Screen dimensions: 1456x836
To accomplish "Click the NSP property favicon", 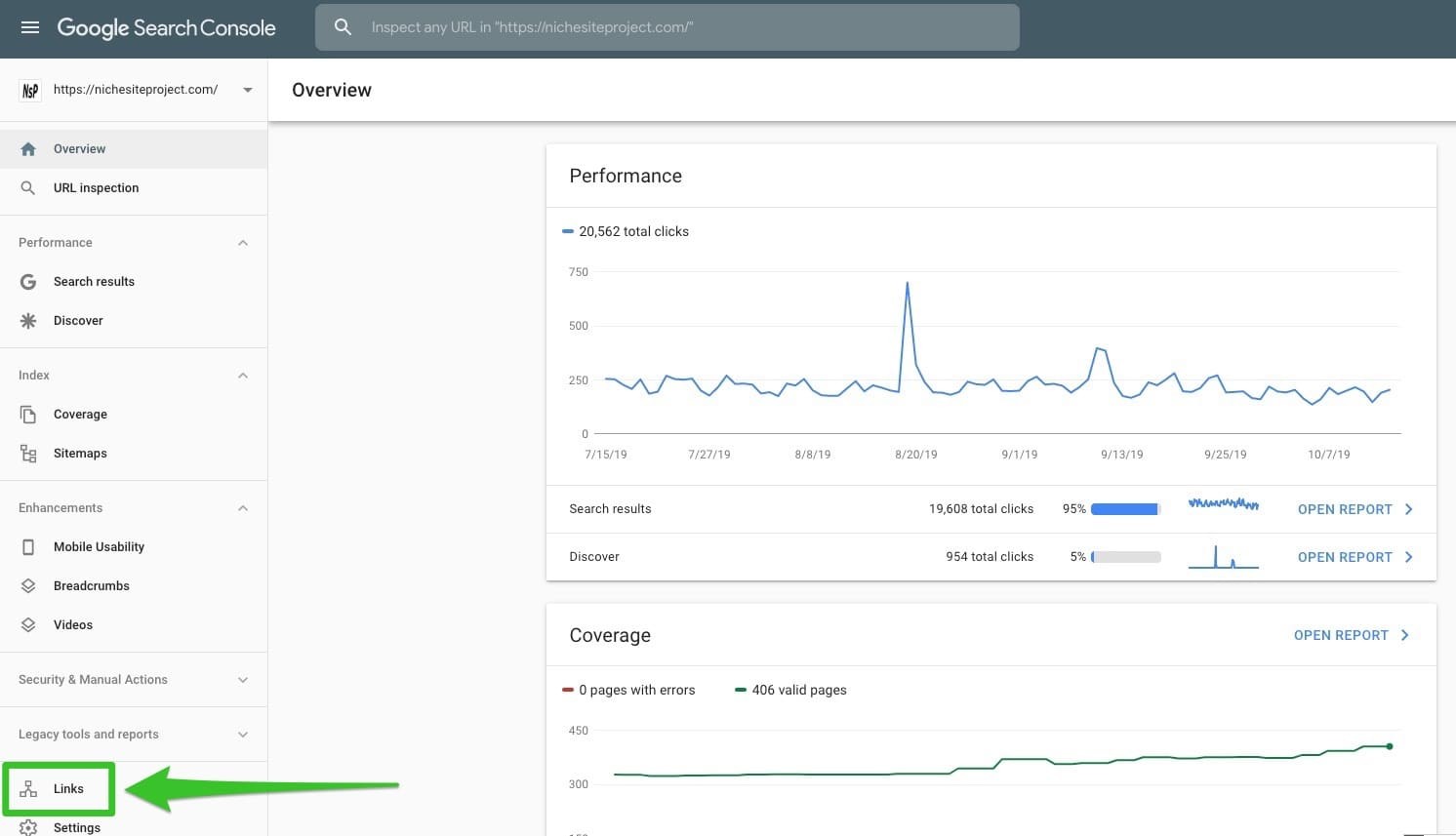I will point(30,90).
